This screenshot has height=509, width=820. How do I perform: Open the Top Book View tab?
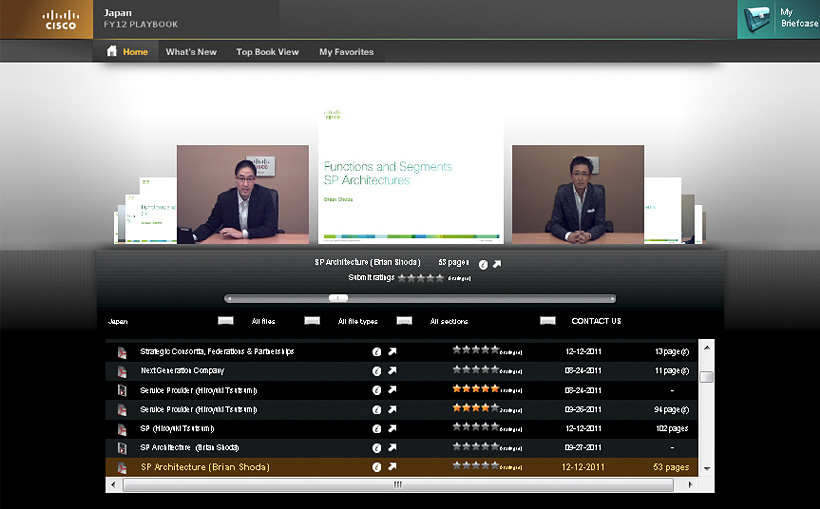click(x=267, y=52)
